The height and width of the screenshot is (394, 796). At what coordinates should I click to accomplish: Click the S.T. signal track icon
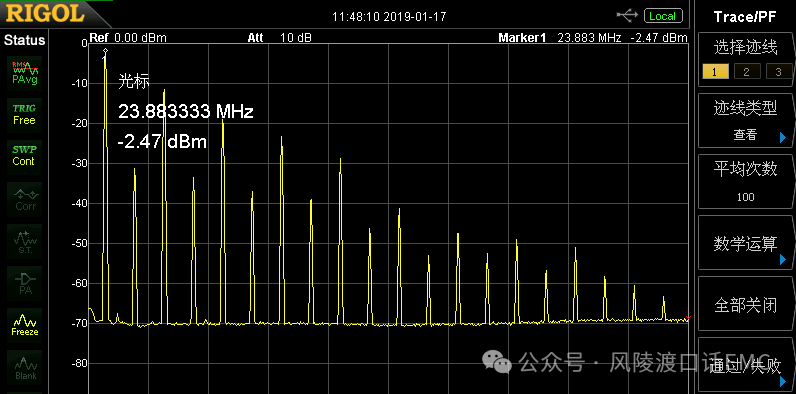(25, 241)
